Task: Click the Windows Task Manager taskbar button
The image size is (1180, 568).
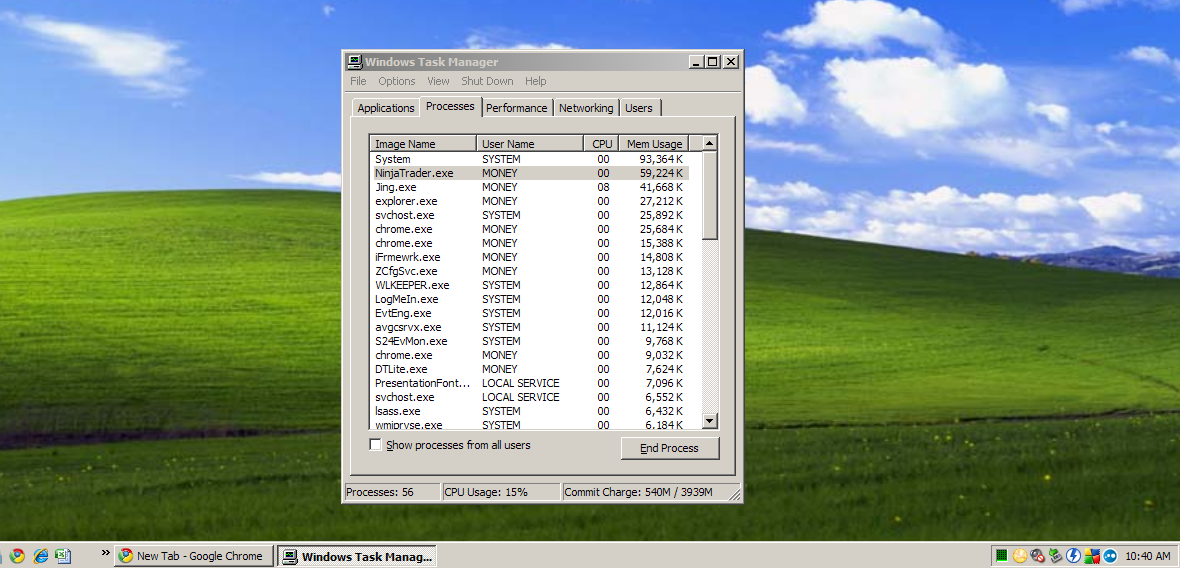Action: (357, 557)
